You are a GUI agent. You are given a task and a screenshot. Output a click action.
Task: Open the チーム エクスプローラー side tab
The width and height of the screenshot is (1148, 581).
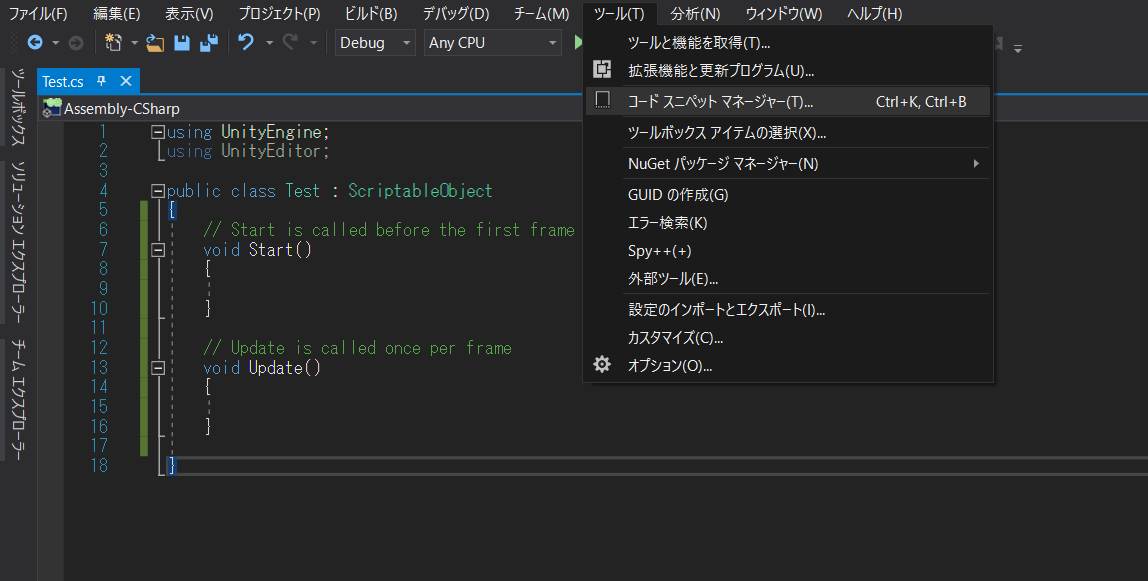pos(18,400)
